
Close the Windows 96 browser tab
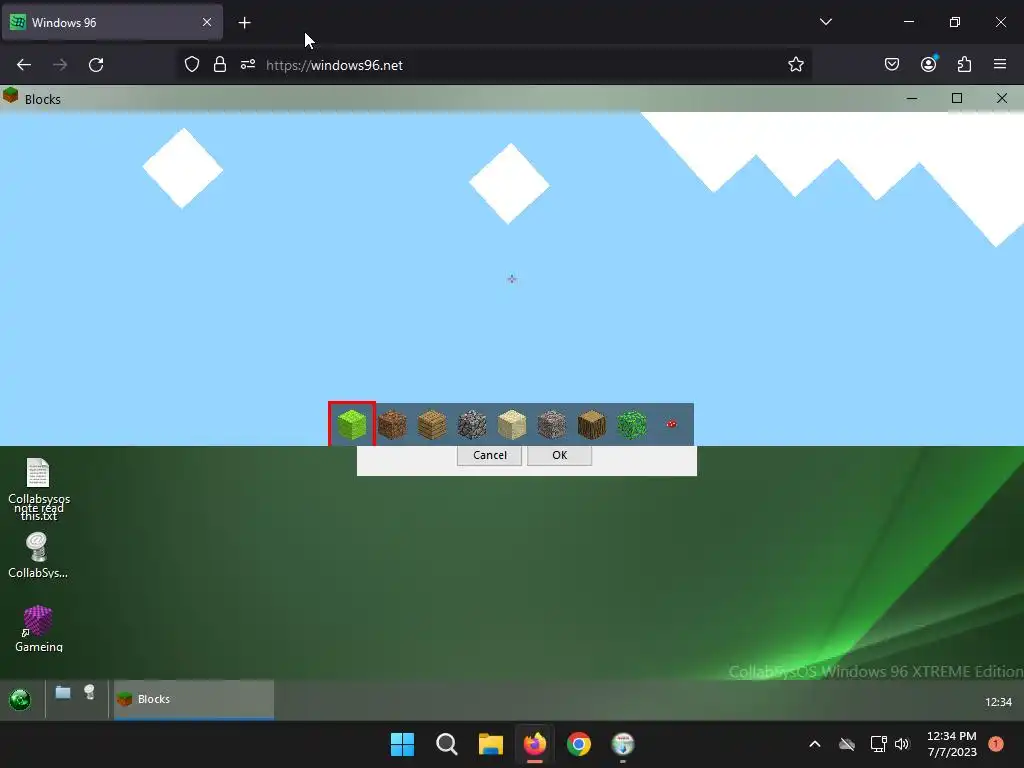click(x=206, y=22)
